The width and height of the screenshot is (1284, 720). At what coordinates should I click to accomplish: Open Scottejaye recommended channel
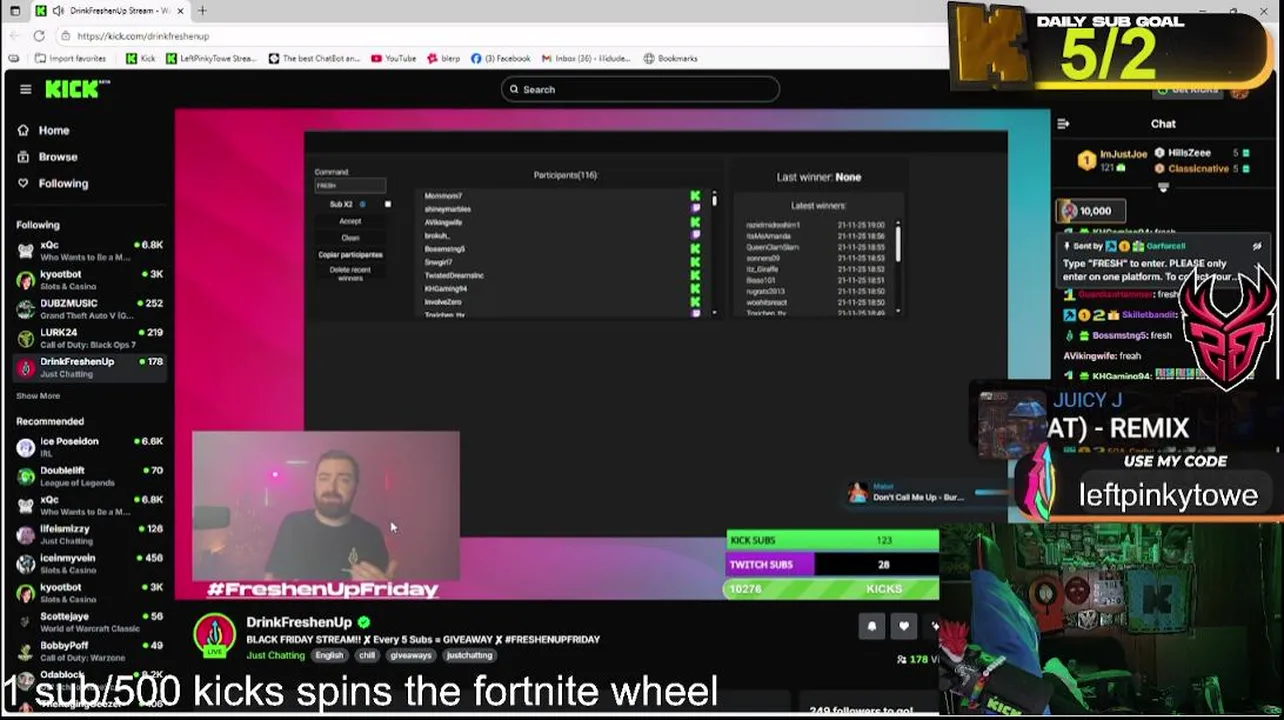pos(90,622)
